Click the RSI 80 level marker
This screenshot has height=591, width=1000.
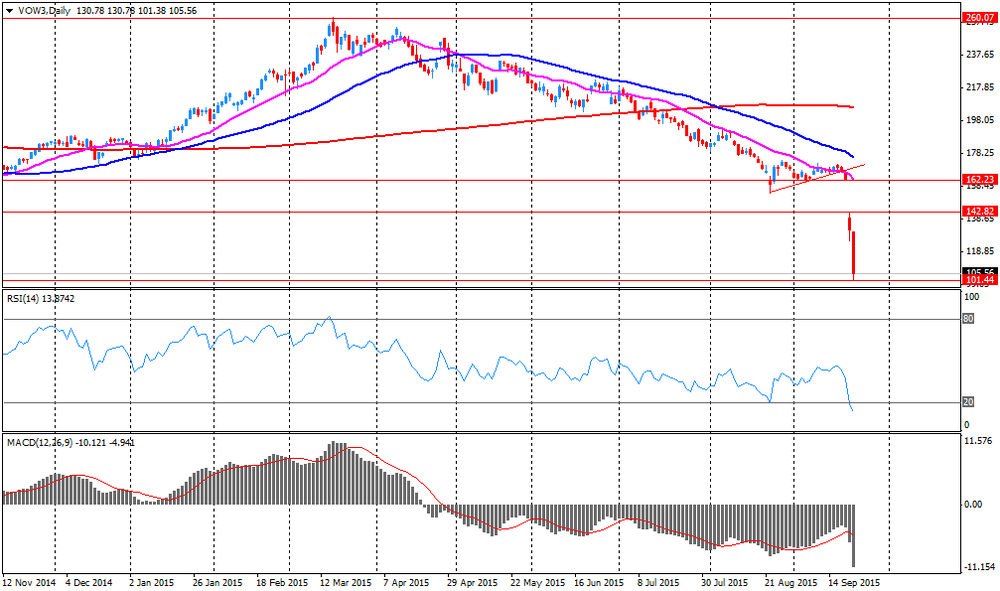pos(968,319)
